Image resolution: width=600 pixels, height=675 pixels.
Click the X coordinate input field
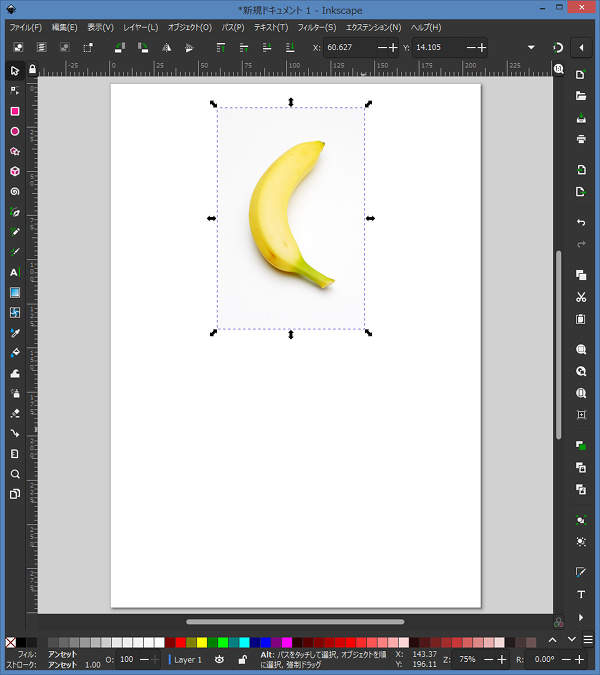tap(350, 47)
